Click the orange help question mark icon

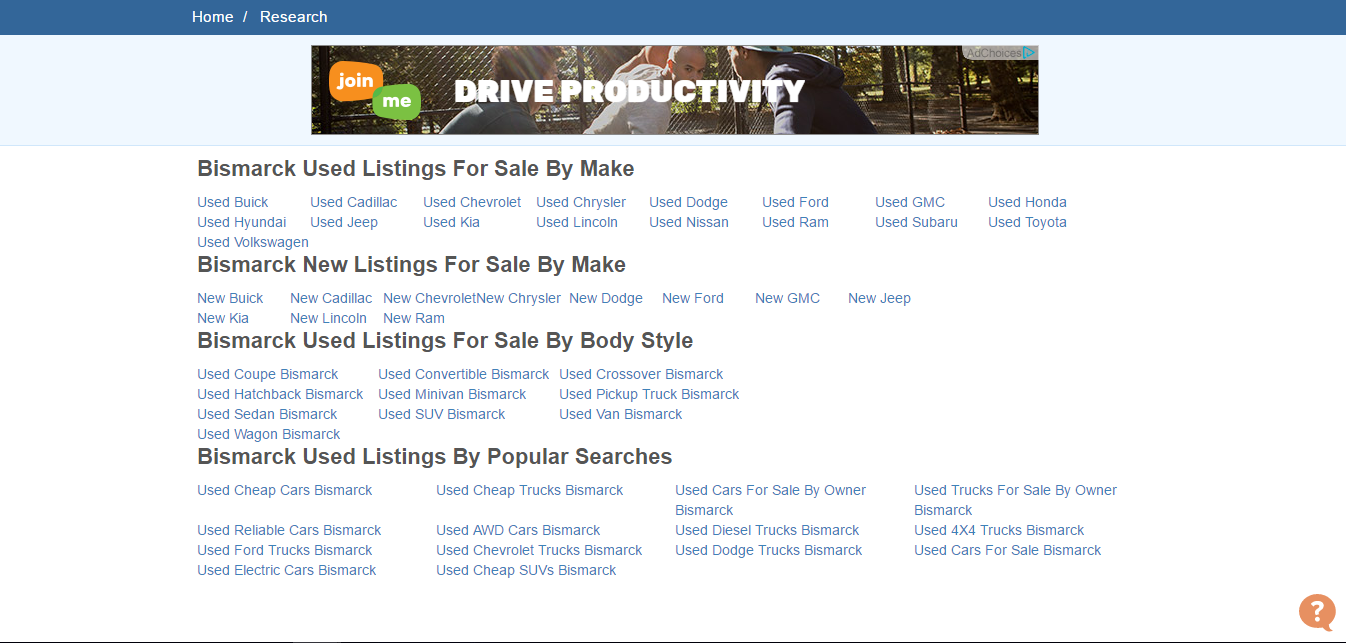click(1316, 611)
